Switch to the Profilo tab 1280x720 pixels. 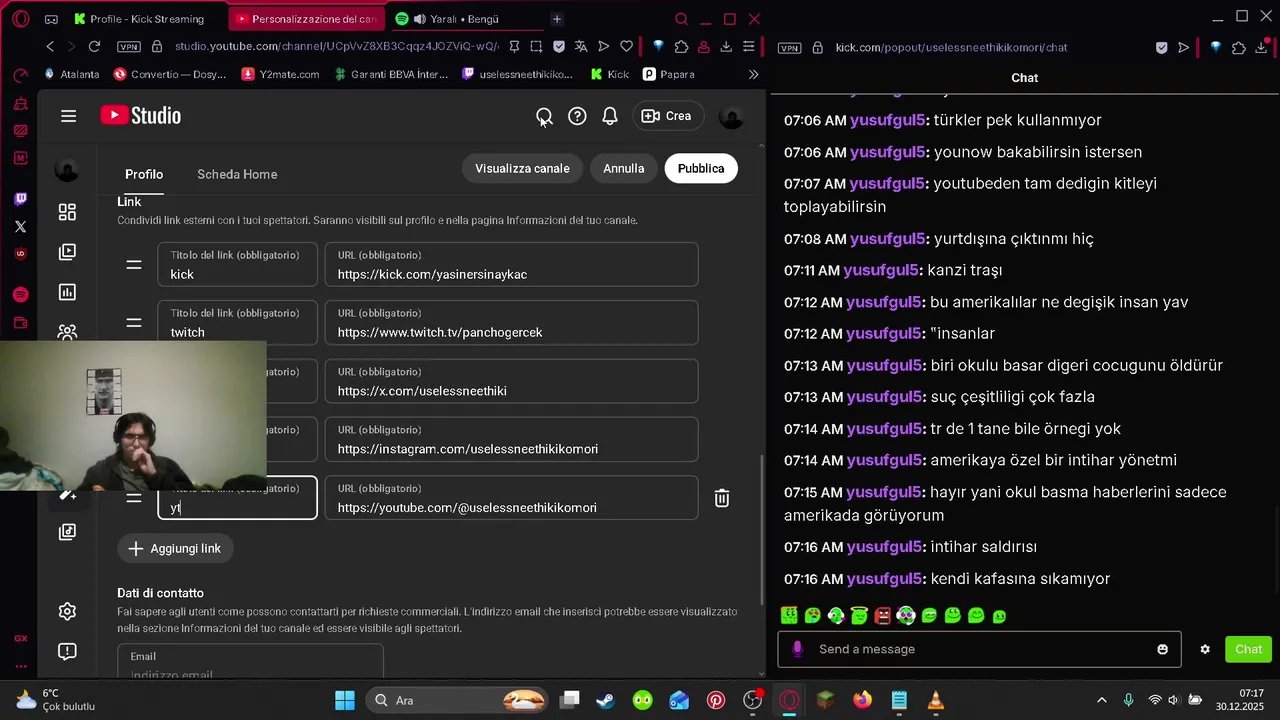(144, 174)
